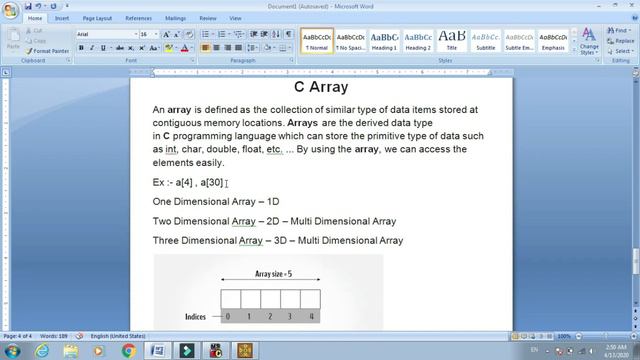
Task: Increase paragraph indent
Action: 264,34
